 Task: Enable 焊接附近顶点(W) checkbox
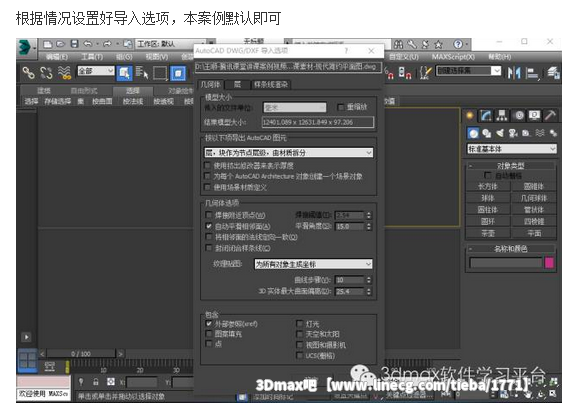pyautogui.click(x=209, y=215)
